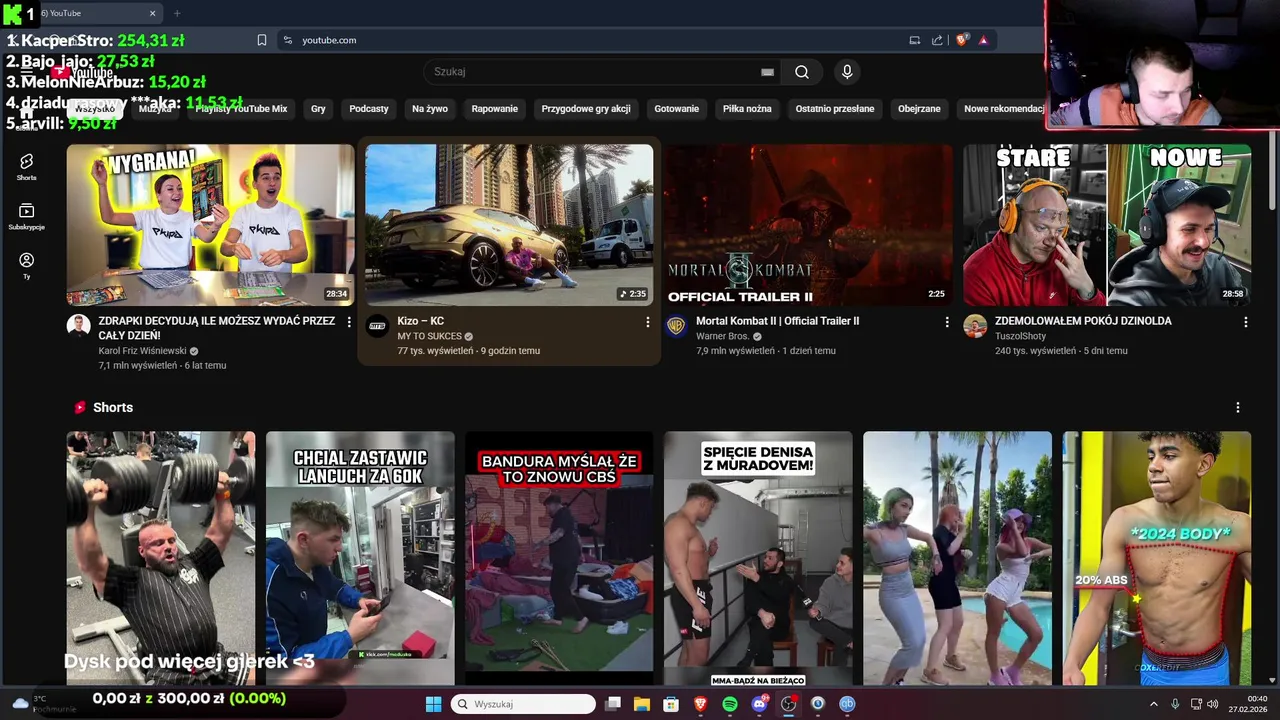Open Discord from the taskbar
1280x720 pixels.
(759, 704)
